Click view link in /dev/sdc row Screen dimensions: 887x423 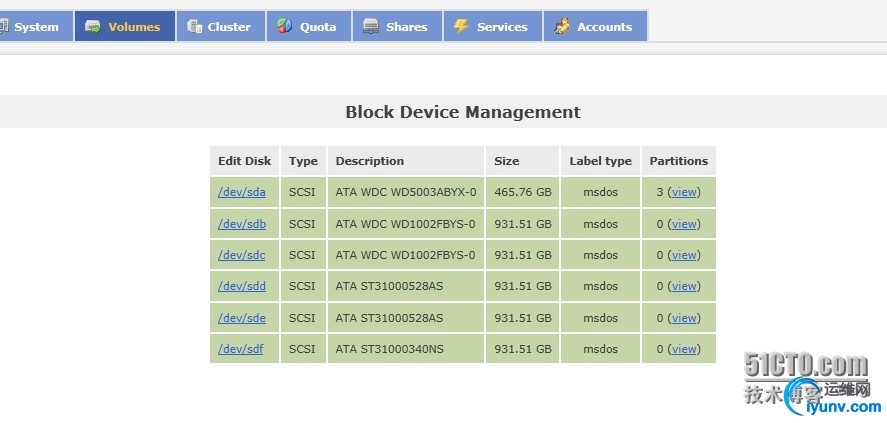click(x=684, y=255)
